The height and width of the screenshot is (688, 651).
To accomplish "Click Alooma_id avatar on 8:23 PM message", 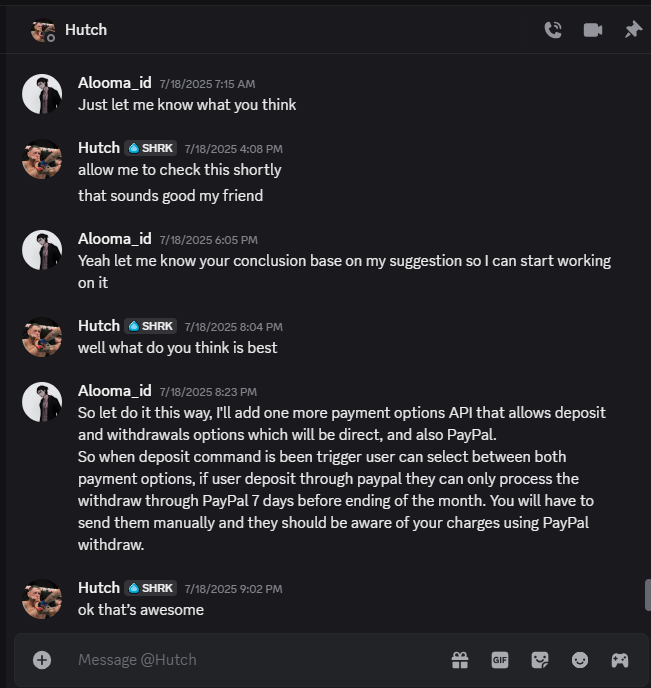I will pyautogui.click(x=42, y=402).
